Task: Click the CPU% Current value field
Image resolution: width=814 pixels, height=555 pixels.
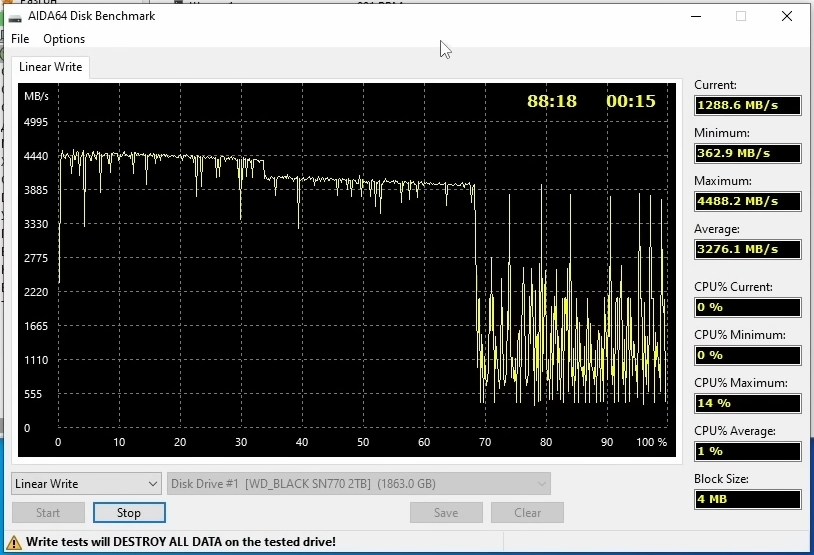Action: tap(748, 307)
